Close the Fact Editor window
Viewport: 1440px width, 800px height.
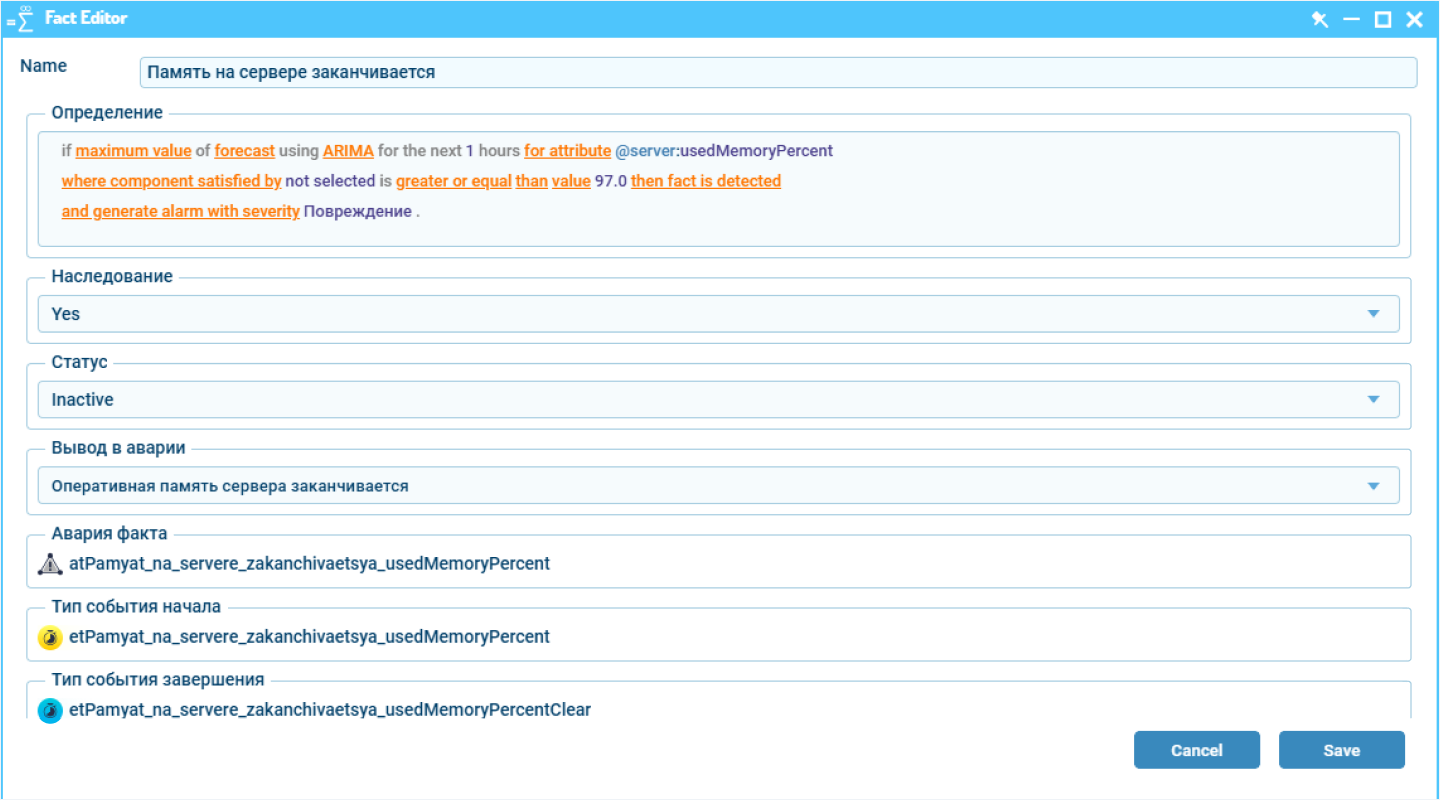pyautogui.click(x=1414, y=19)
